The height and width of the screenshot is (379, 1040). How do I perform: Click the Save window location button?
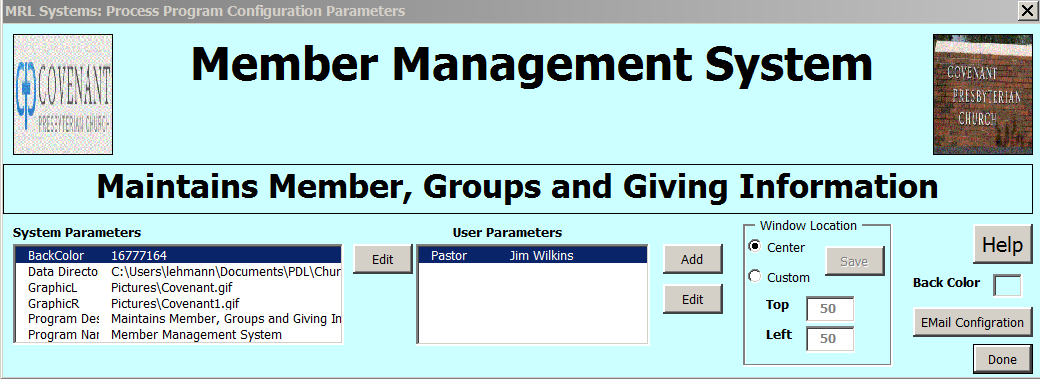coord(854,262)
